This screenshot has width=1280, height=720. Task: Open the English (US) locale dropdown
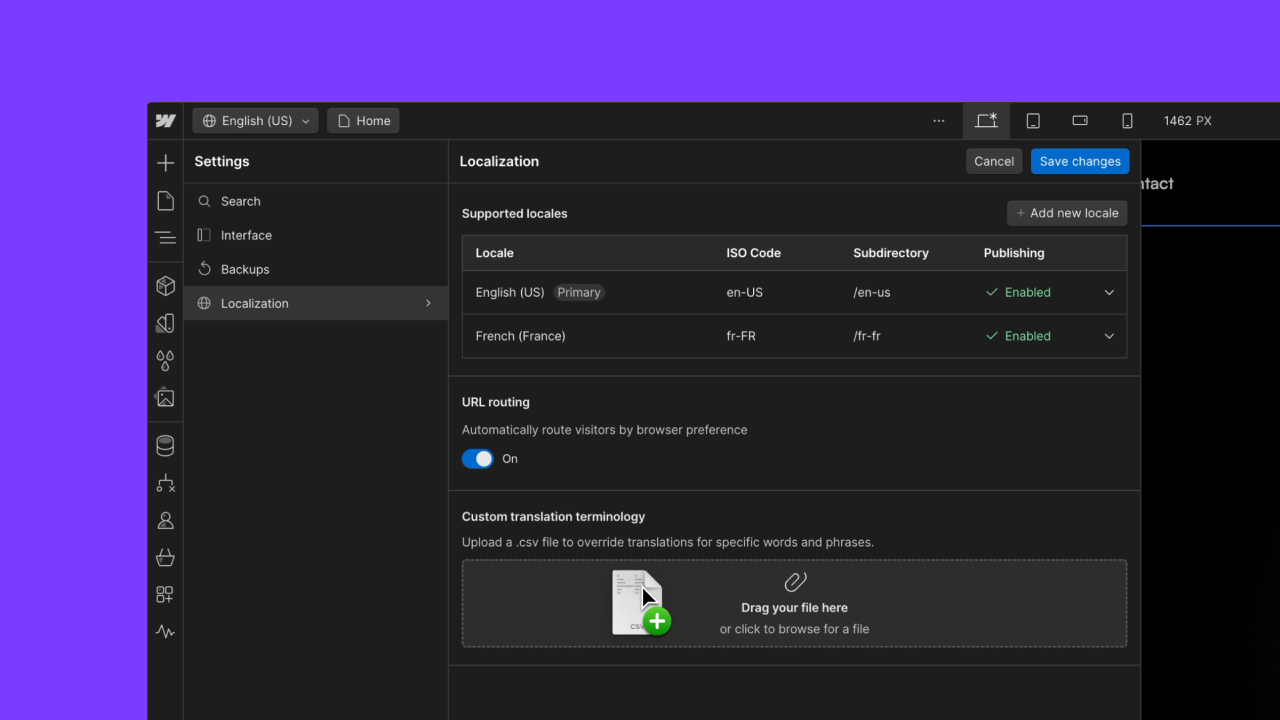coord(256,121)
